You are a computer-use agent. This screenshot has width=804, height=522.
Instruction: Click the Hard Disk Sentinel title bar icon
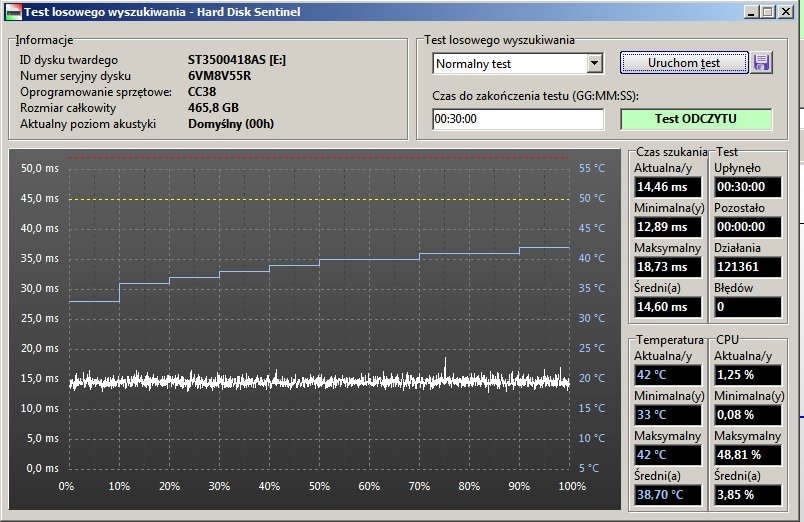[x=12, y=12]
